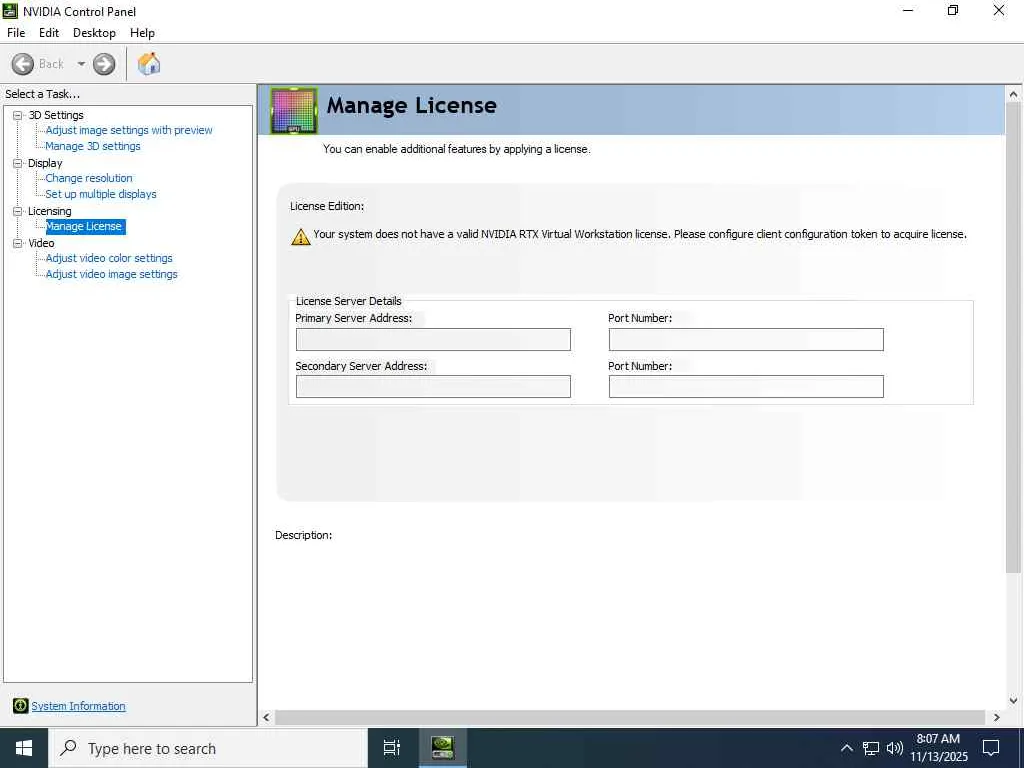Minimize the NVIDIA Control Panel window

point(908,11)
